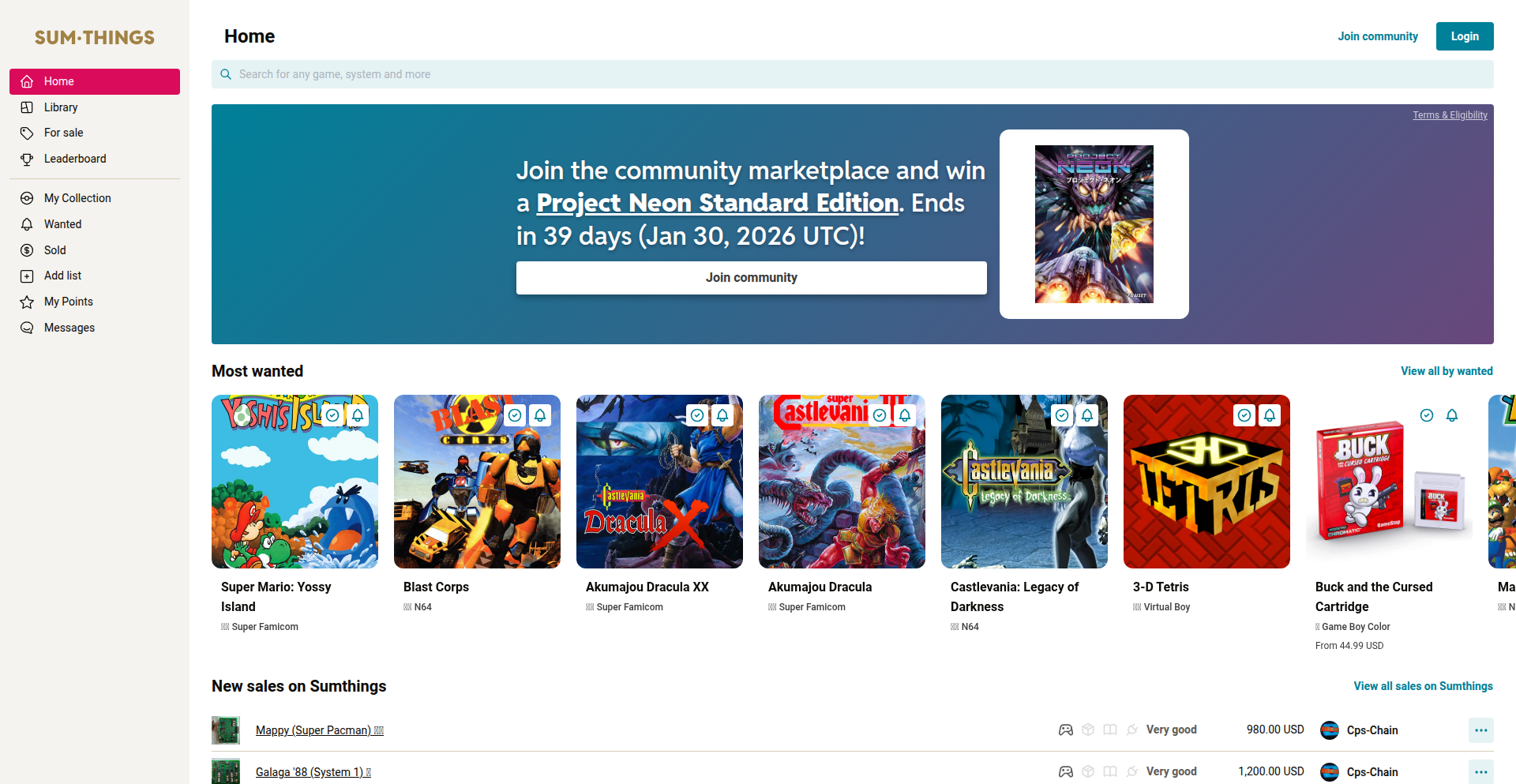Click bell icon on Akumajou Dracula XX
This screenshot has width=1516, height=784.
coord(722,415)
